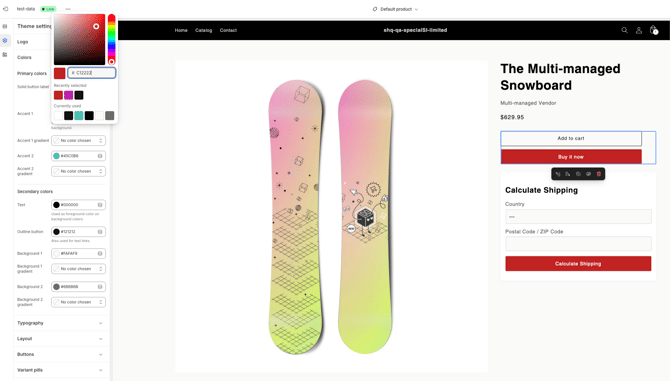Click the Buy it now button

(571, 157)
